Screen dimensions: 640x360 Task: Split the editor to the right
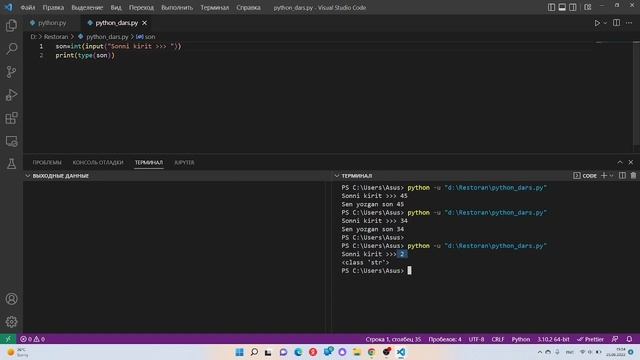pyautogui.click(x=616, y=23)
